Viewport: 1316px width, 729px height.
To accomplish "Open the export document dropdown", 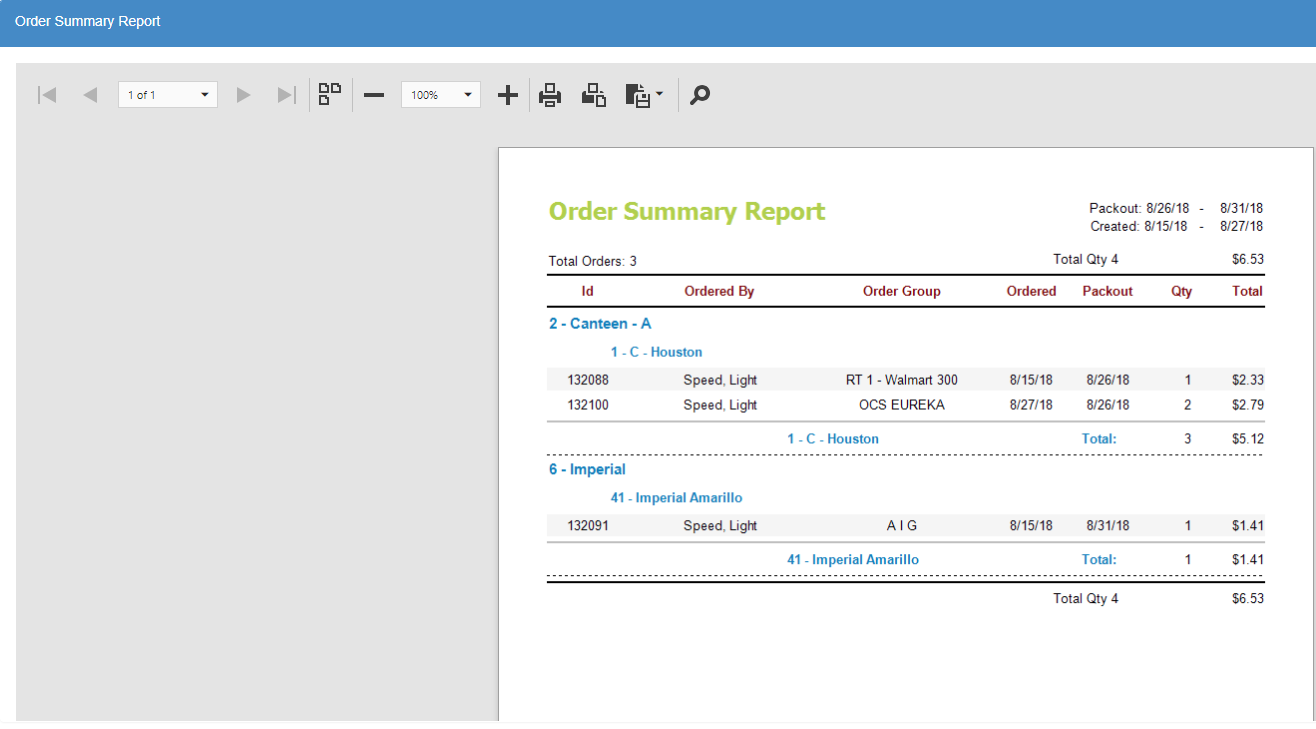I will click(644, 95).
